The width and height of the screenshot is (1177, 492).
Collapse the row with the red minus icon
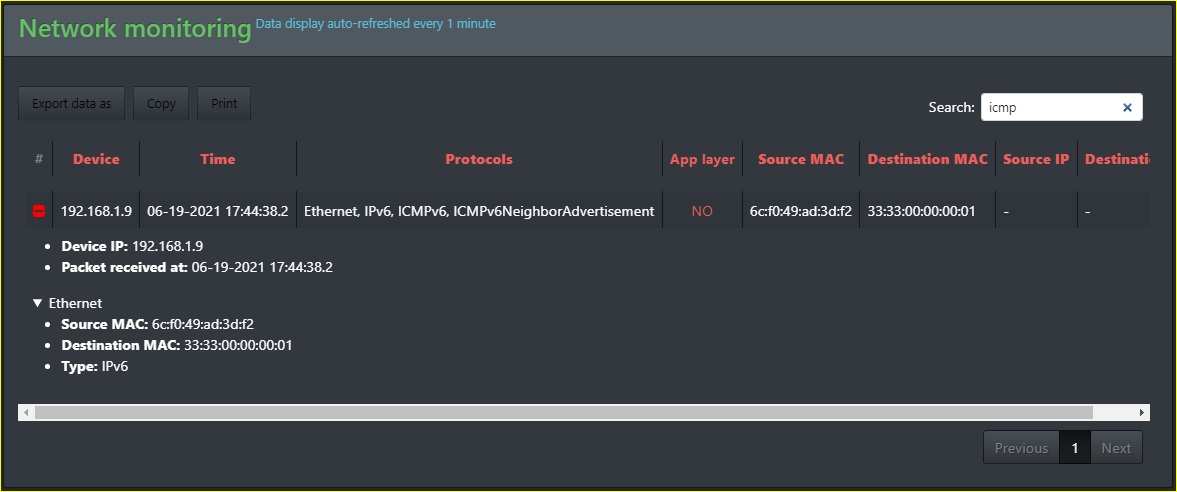[38, 212]
